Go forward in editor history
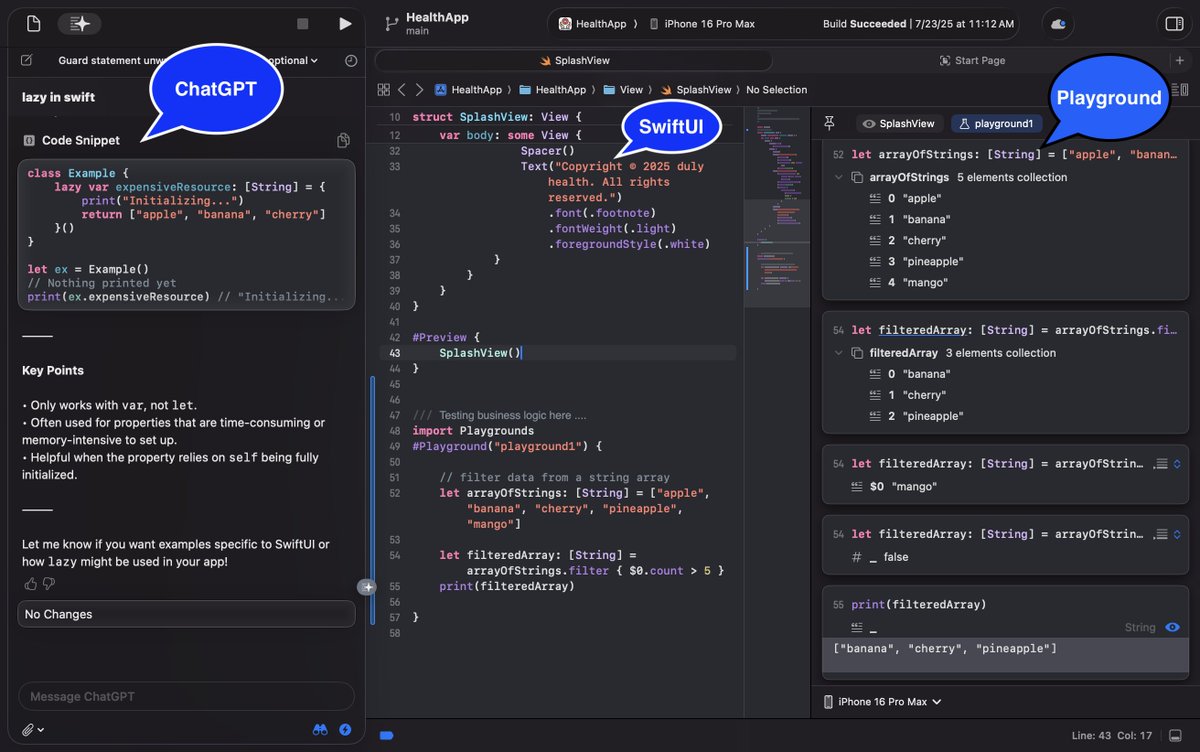Viewport: 1200px width, 752px height. tap(419, 90)
